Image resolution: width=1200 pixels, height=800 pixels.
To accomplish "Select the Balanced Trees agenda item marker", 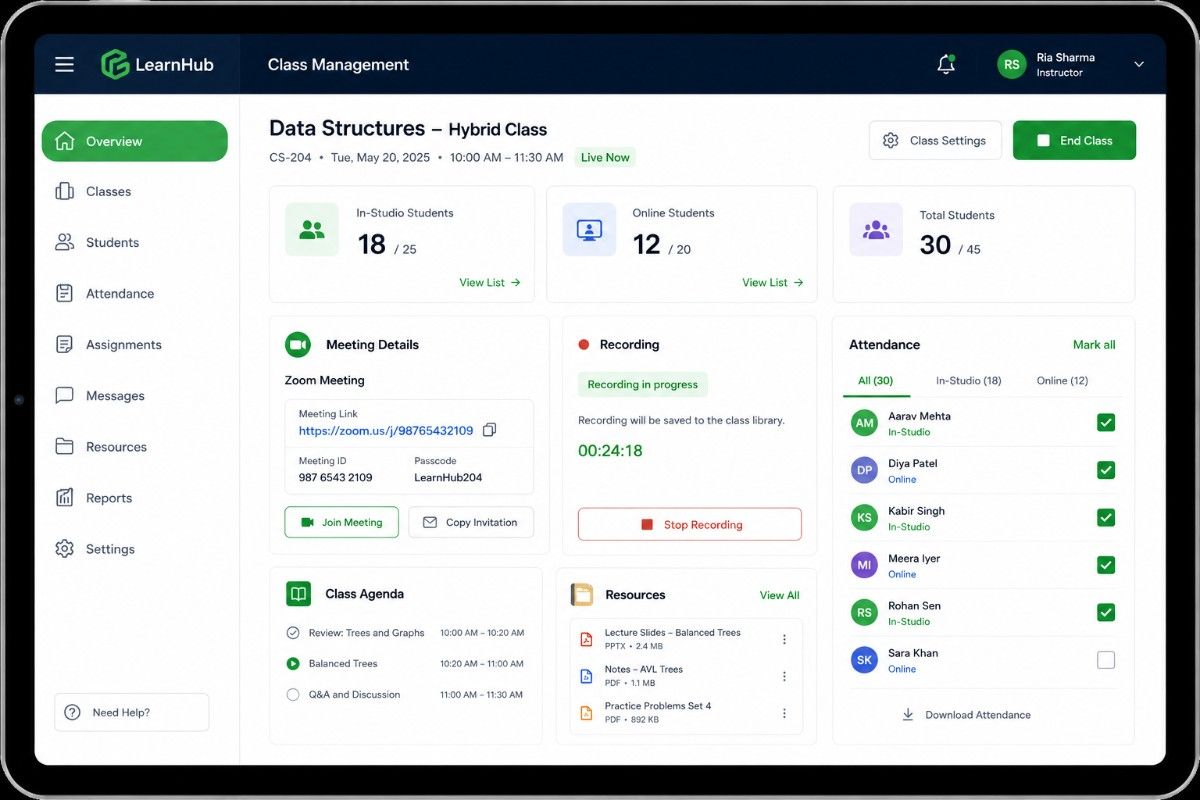I will coord(293,663).
